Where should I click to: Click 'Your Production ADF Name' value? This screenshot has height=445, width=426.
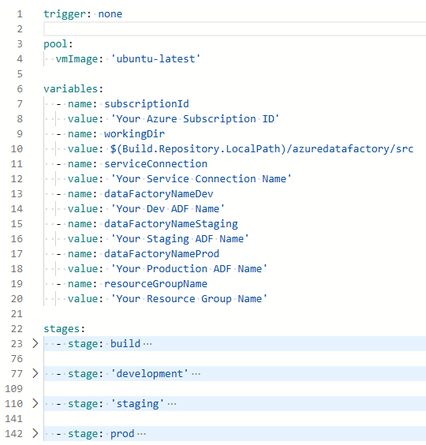coord(189,269)
